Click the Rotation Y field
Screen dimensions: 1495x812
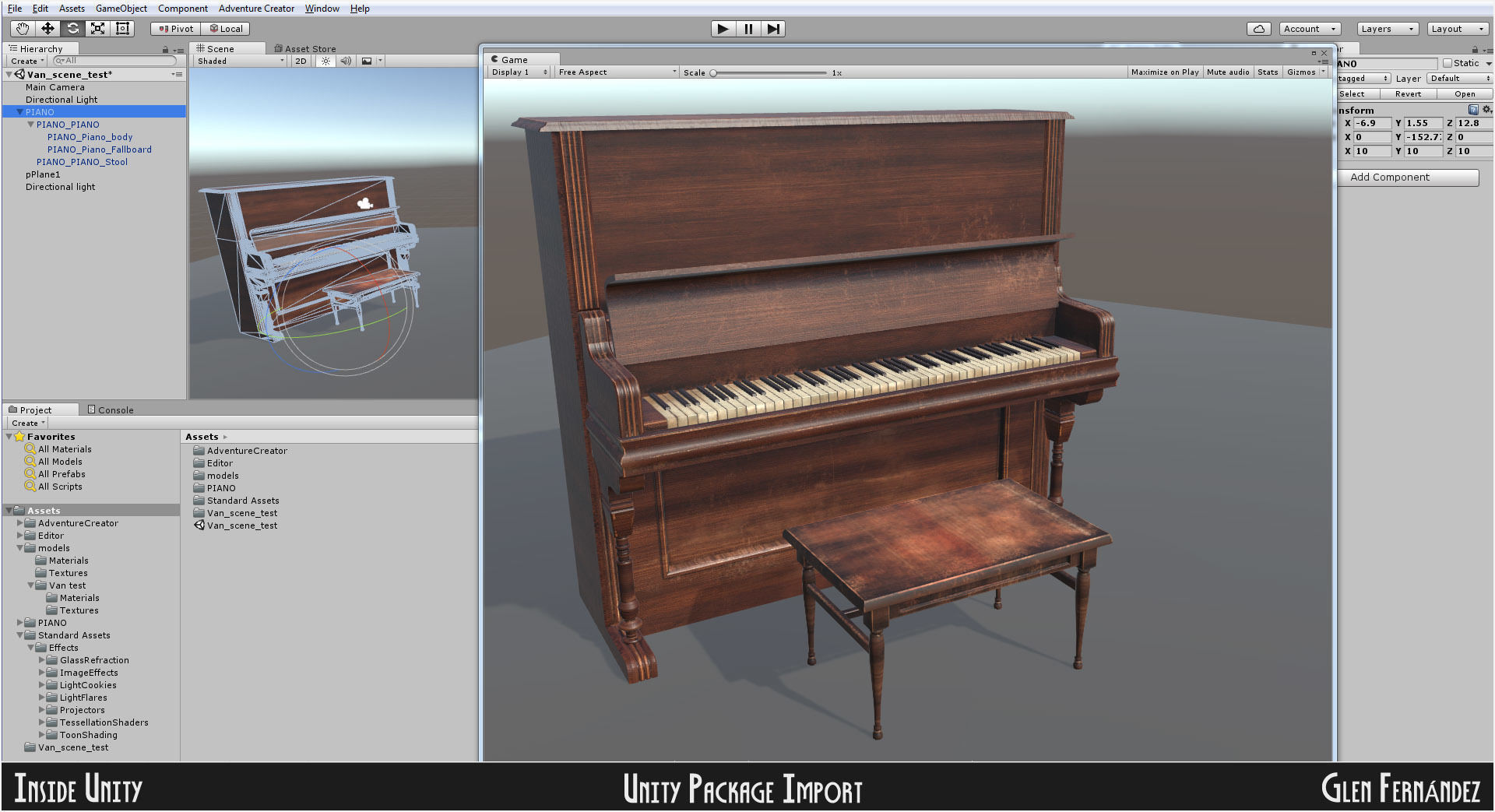pos(1423,137)
